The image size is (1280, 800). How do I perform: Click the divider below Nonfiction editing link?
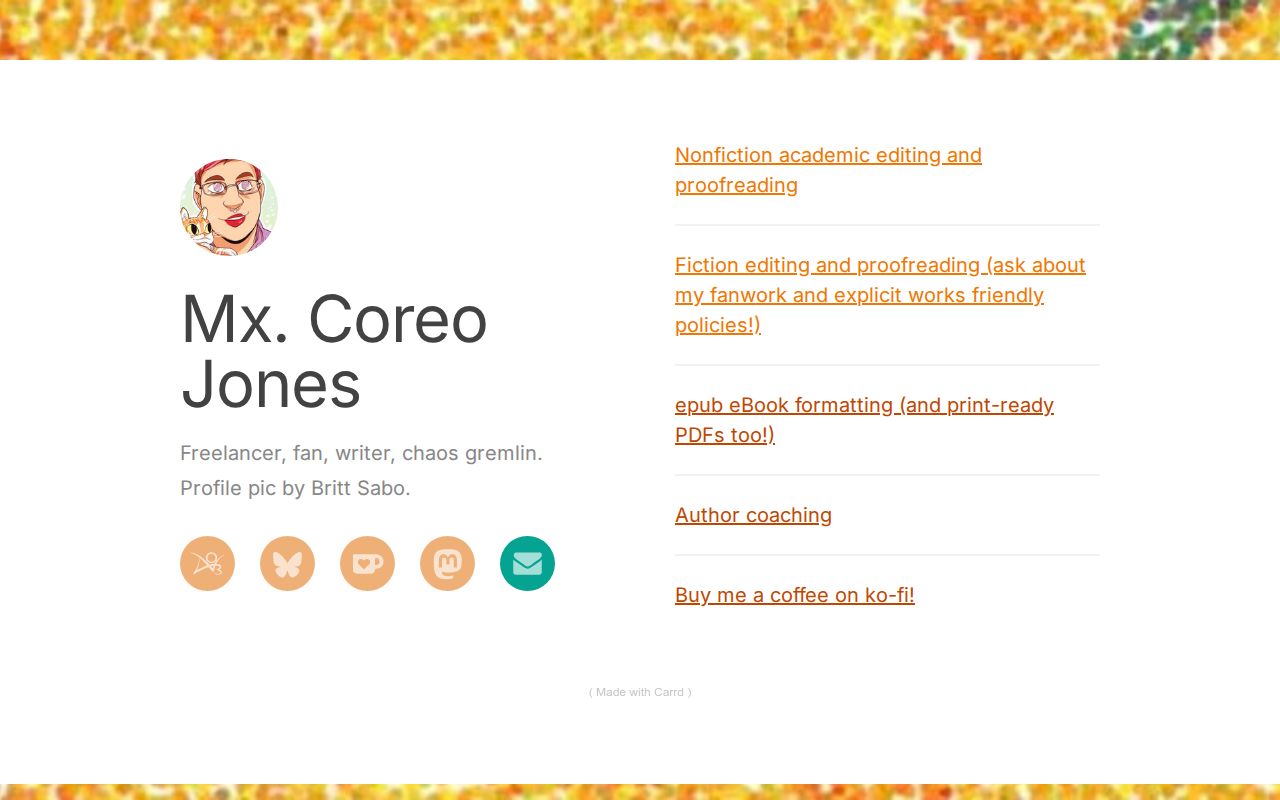(x=887, y=225)
